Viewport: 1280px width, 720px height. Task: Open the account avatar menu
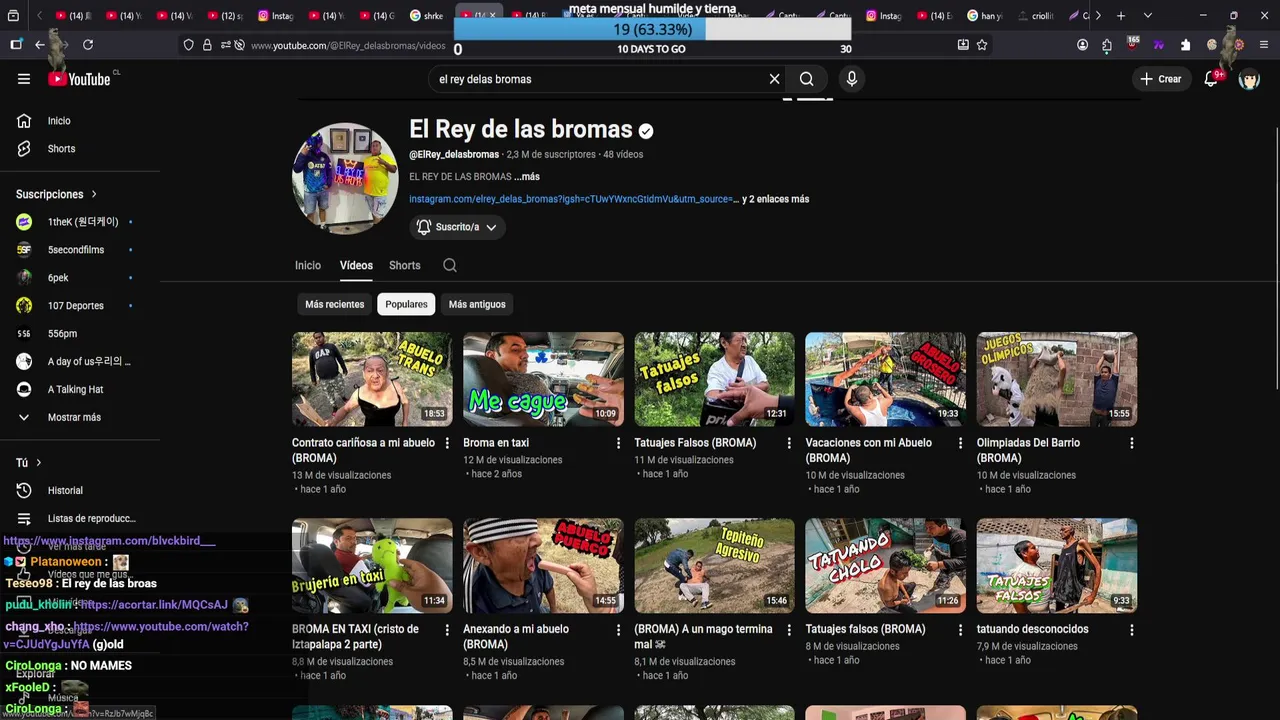pyautogui.click(x=1249, y=79)
